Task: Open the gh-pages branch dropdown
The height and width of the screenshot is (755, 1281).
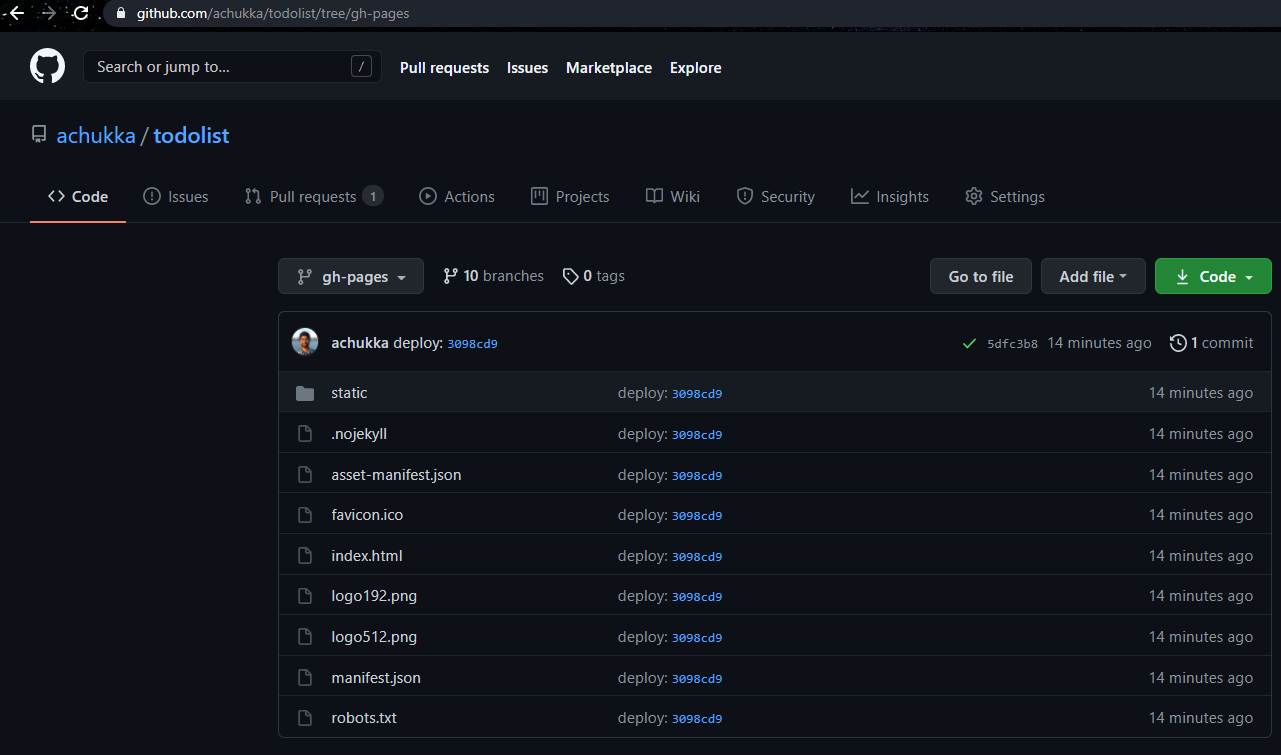Action: click(x=351, y=277)
